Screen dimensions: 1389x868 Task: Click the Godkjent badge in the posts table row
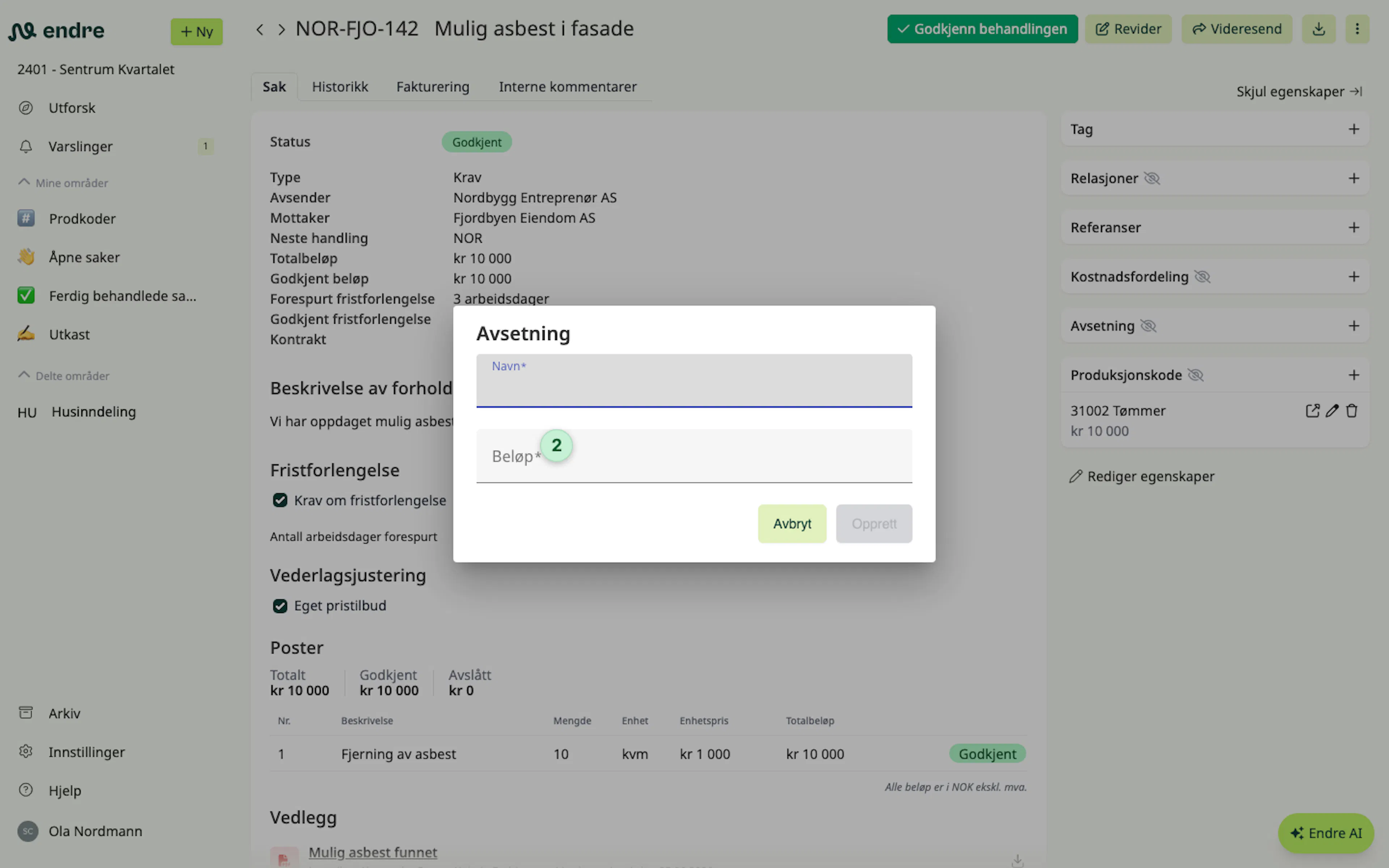point(987,754)
